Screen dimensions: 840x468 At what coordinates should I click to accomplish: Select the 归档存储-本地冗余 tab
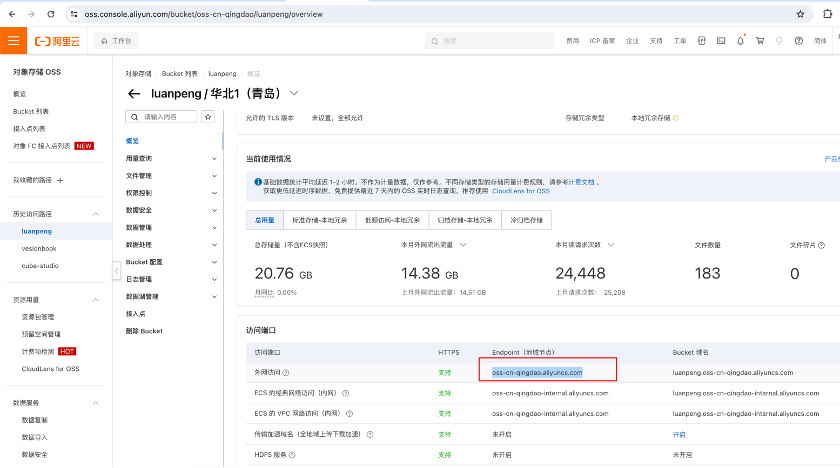point(465,220)
